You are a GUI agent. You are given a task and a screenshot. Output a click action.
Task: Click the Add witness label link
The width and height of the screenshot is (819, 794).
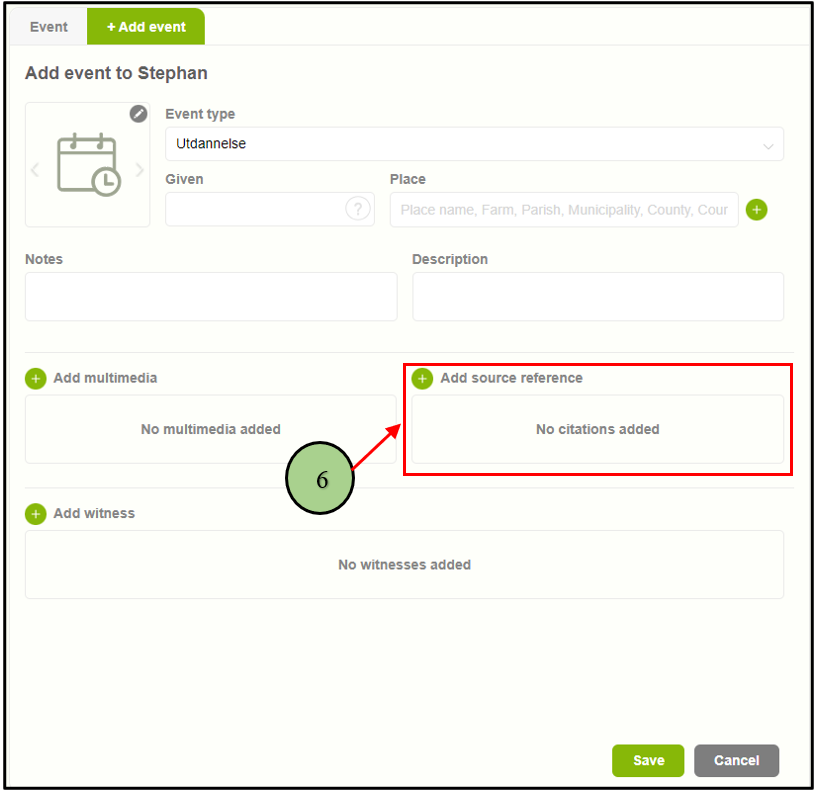tap(94, 514)
